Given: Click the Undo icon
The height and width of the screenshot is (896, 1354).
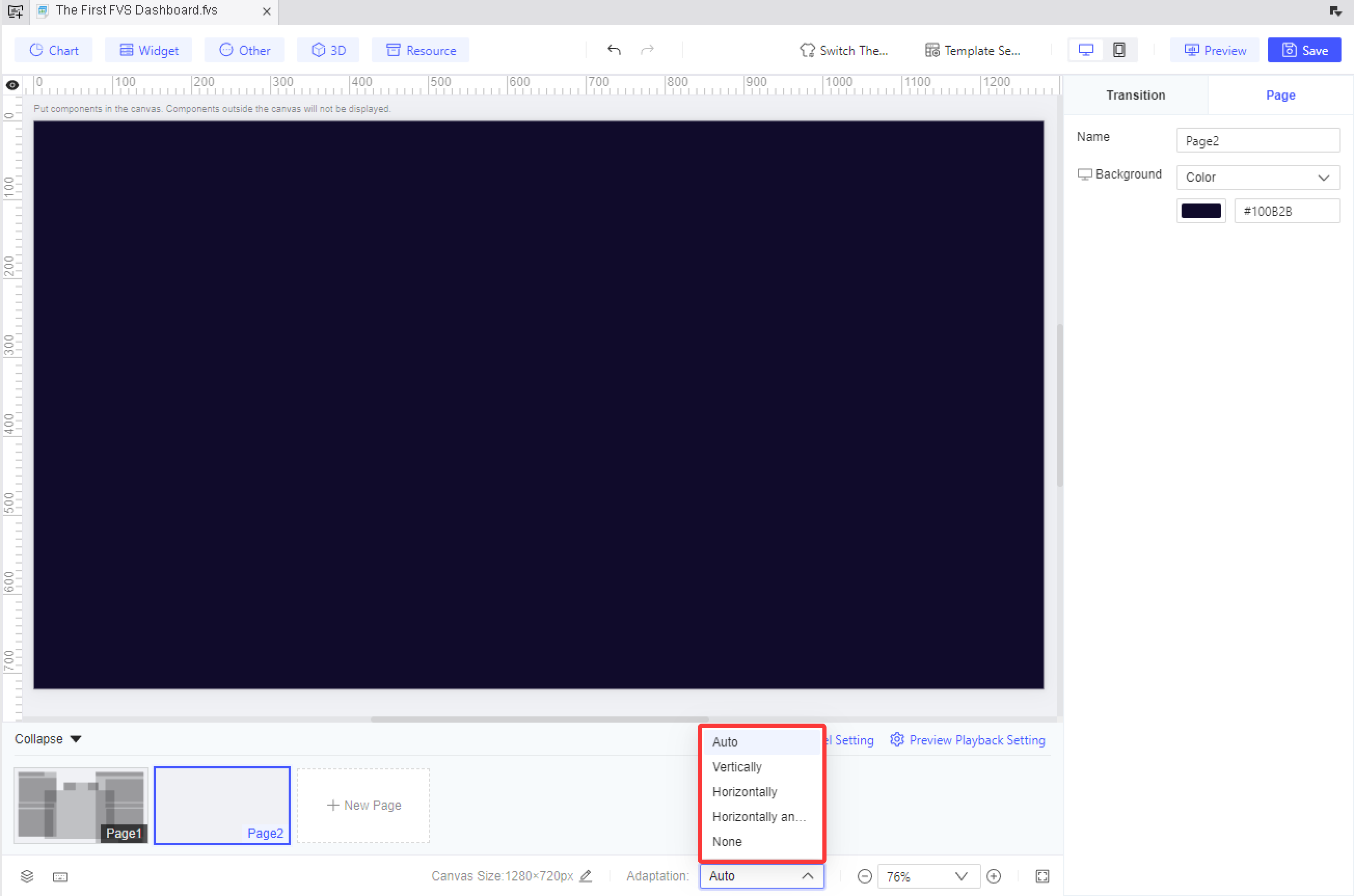Looking at the screenshot, I should 614,50.
